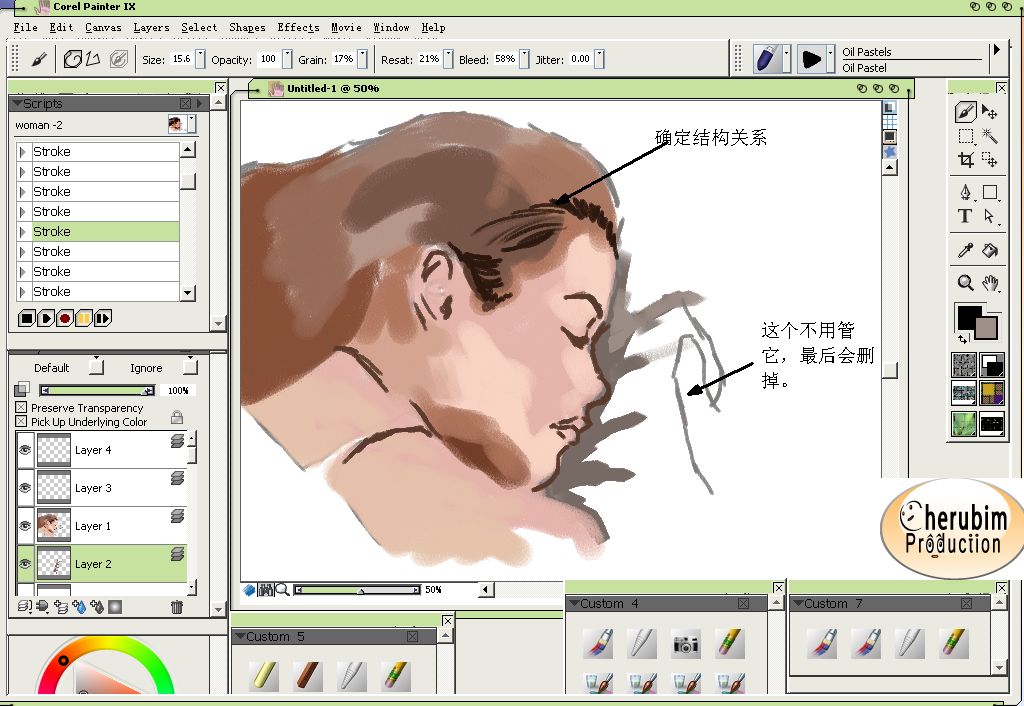Select the Brush tool in toolbox
This screenshot has width=1024, height=706.
coord(965,112)
